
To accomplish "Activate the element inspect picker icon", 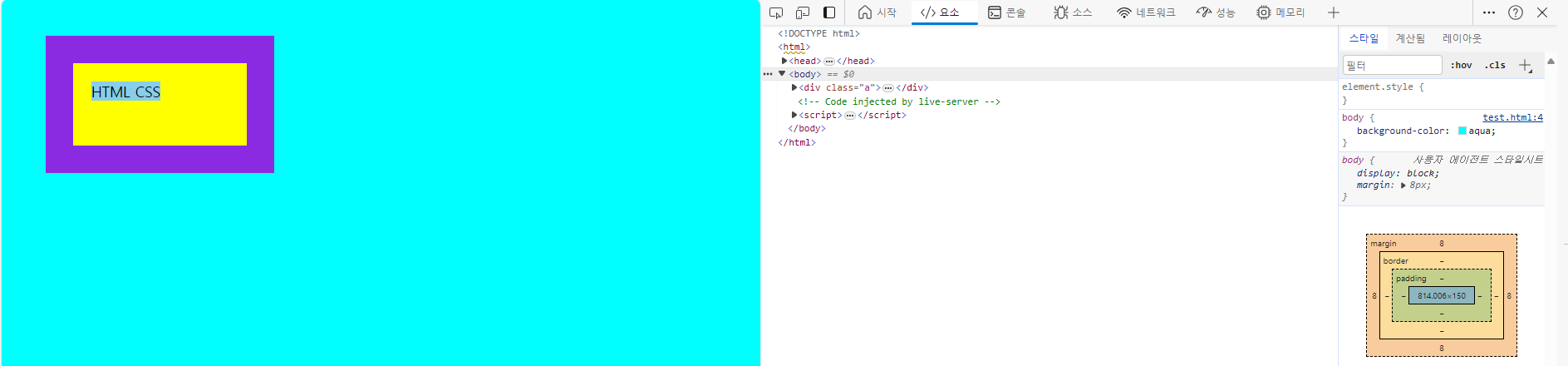I will [776, 12].
